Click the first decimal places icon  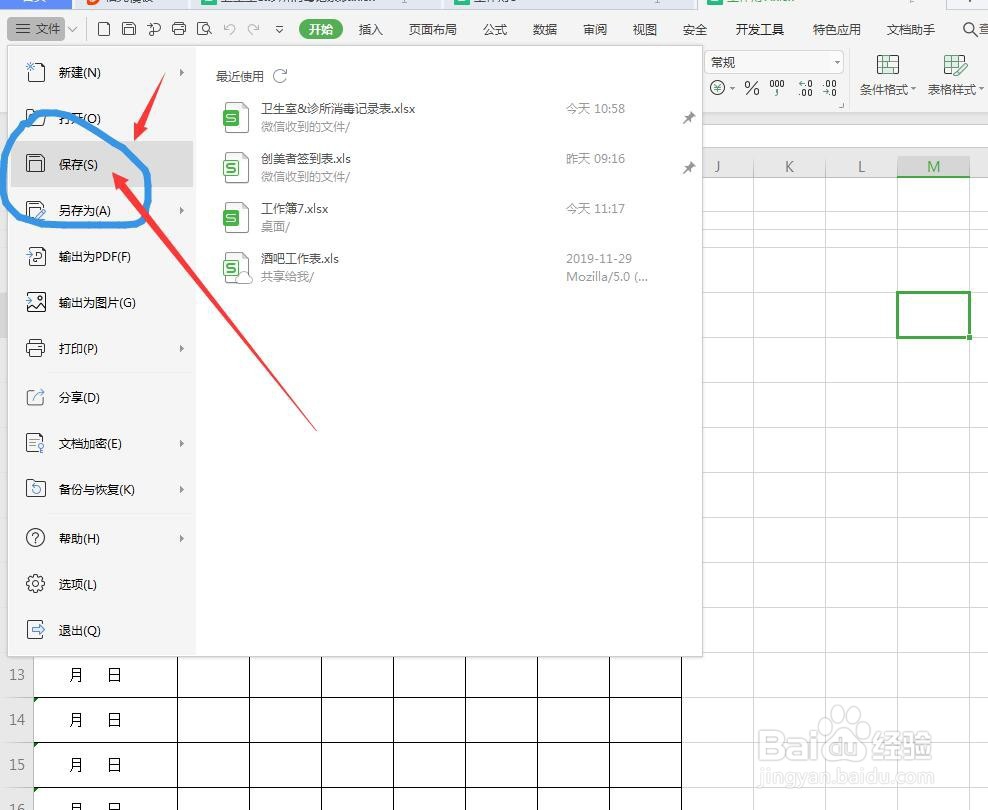tap(805, 88)
